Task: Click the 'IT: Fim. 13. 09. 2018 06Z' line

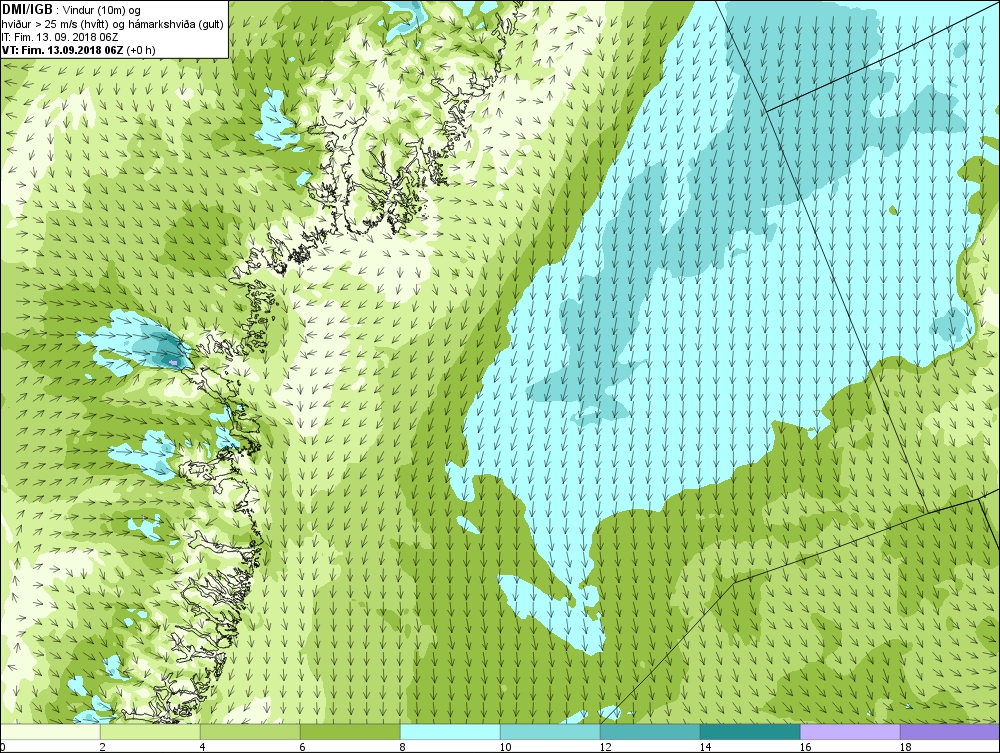Action: click(61, 37)
